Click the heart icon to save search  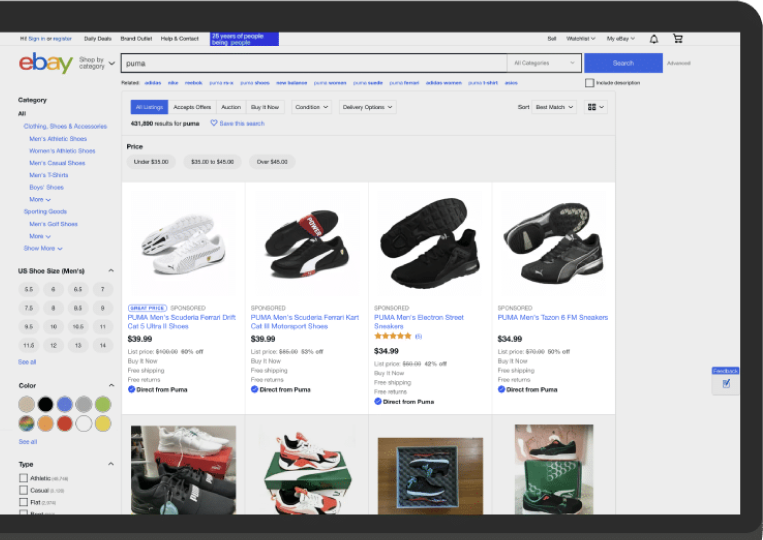(214, 123)
